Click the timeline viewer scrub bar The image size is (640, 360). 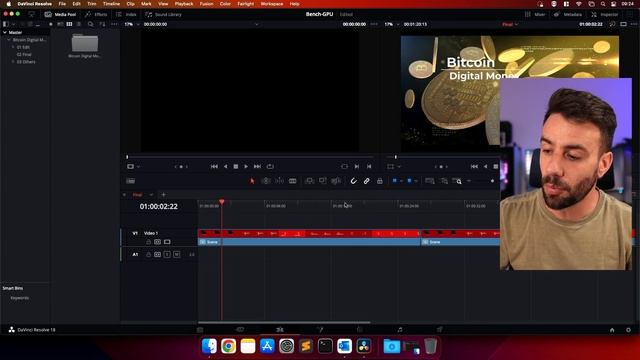click(x=443, y=157)
